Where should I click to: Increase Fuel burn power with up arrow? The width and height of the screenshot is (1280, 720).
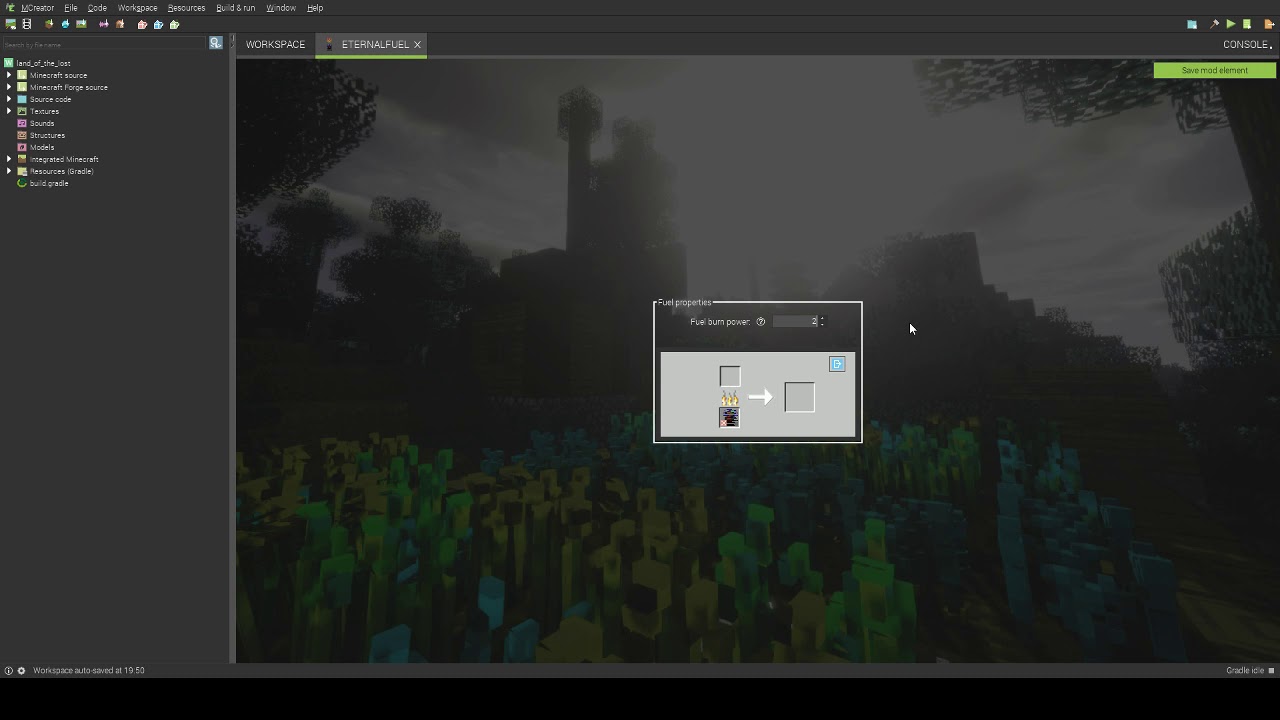822,319
